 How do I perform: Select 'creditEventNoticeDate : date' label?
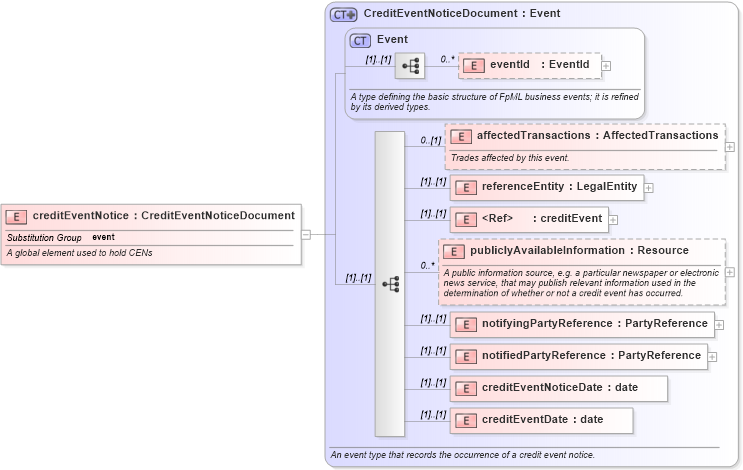coord(560,388)
